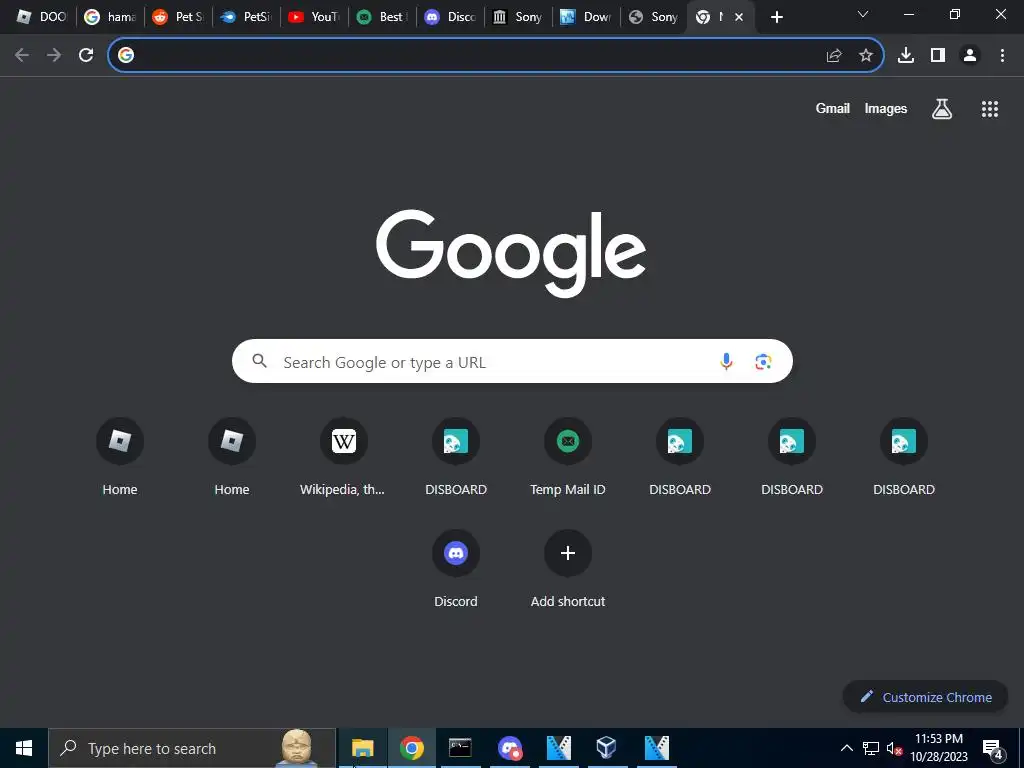This screenshot has height=768, width=1024.
Task: Open the Google apps grid
Action: (x=990, y=109)
